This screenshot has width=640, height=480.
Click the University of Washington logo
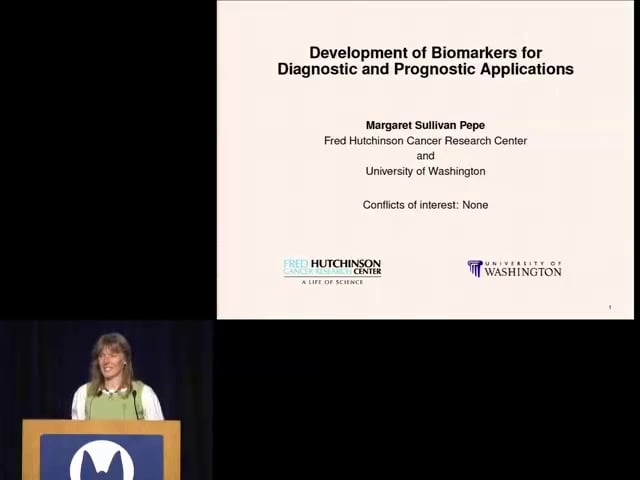point(514,269)
